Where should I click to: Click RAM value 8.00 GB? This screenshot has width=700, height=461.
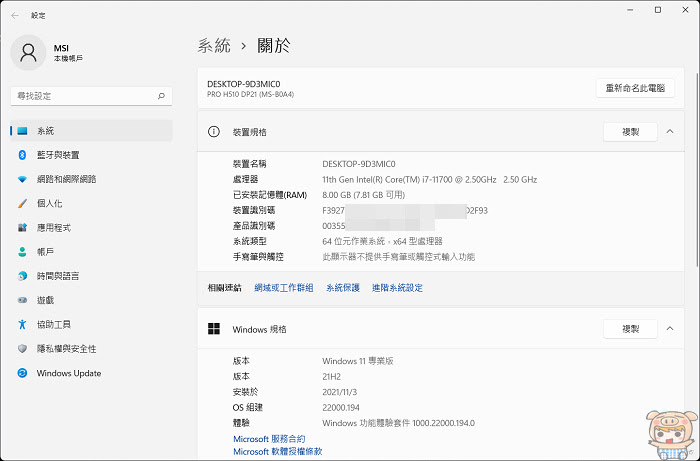tap(363, 195)
